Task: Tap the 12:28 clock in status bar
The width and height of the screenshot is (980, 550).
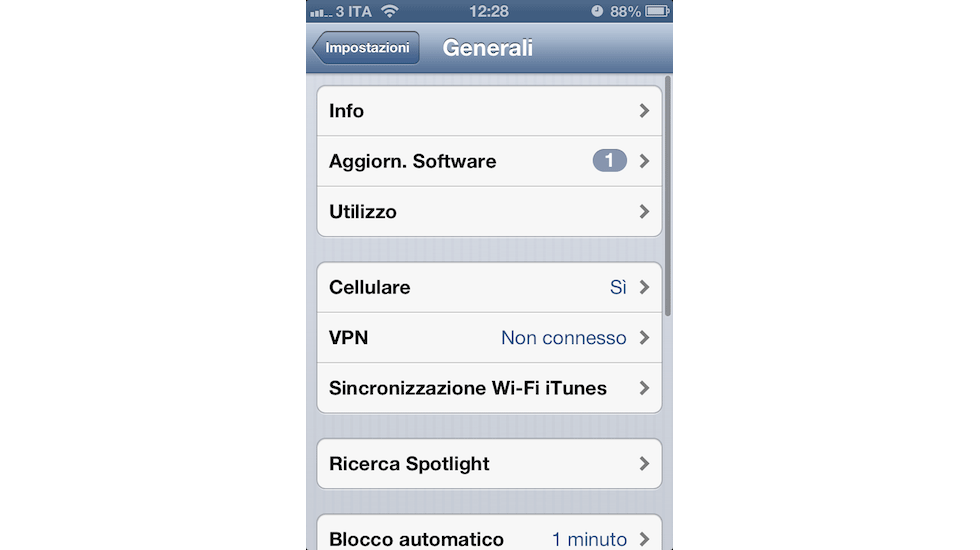Action: point(489,11)
